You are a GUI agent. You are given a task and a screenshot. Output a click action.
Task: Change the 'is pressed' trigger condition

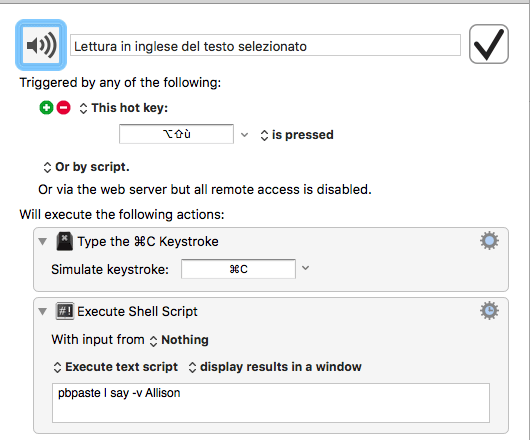pyautogui.click(x=297, y=135)
